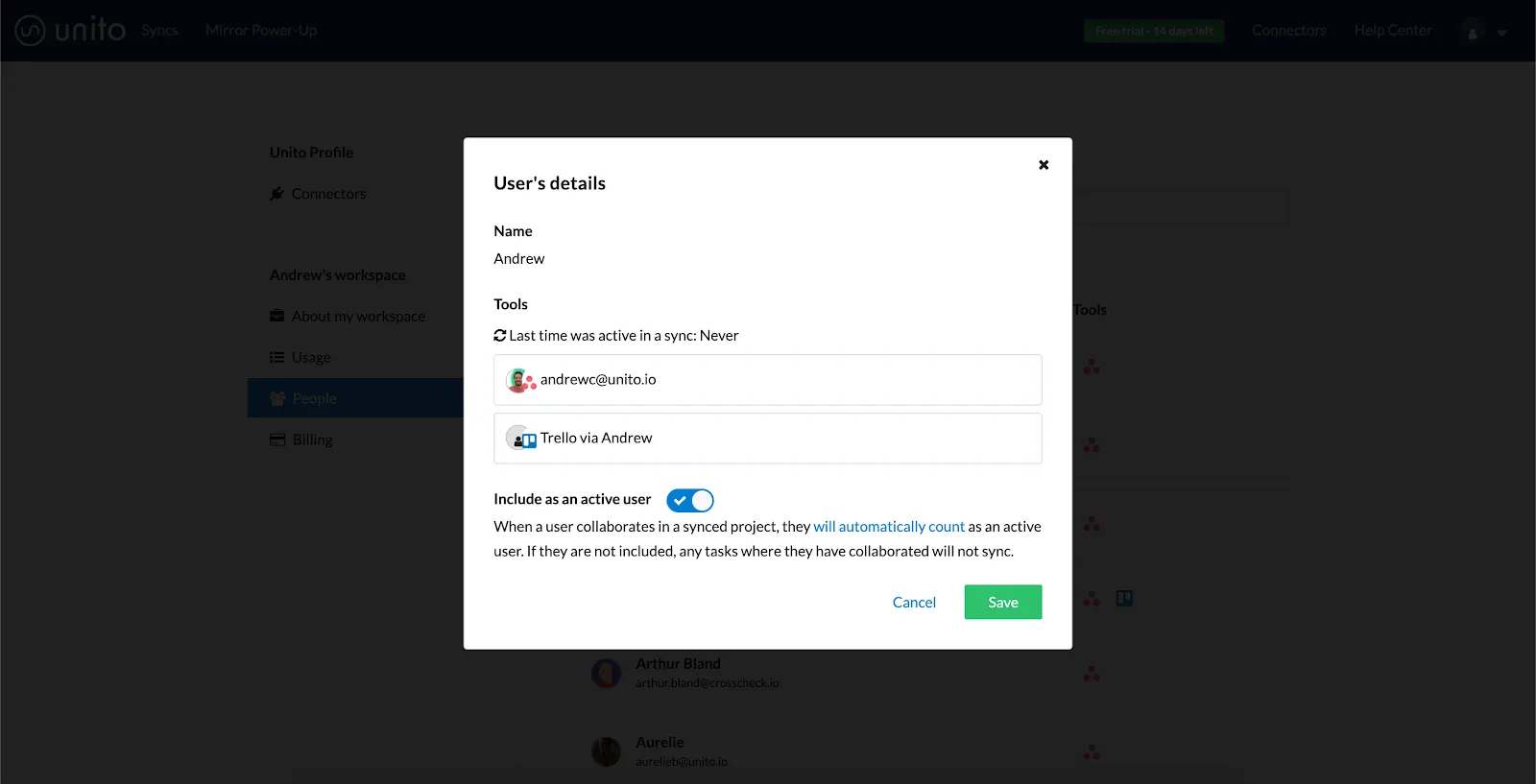Click the credit card icon for Billing
Viewport: 1536px width, 784px height.
[277, 440]
